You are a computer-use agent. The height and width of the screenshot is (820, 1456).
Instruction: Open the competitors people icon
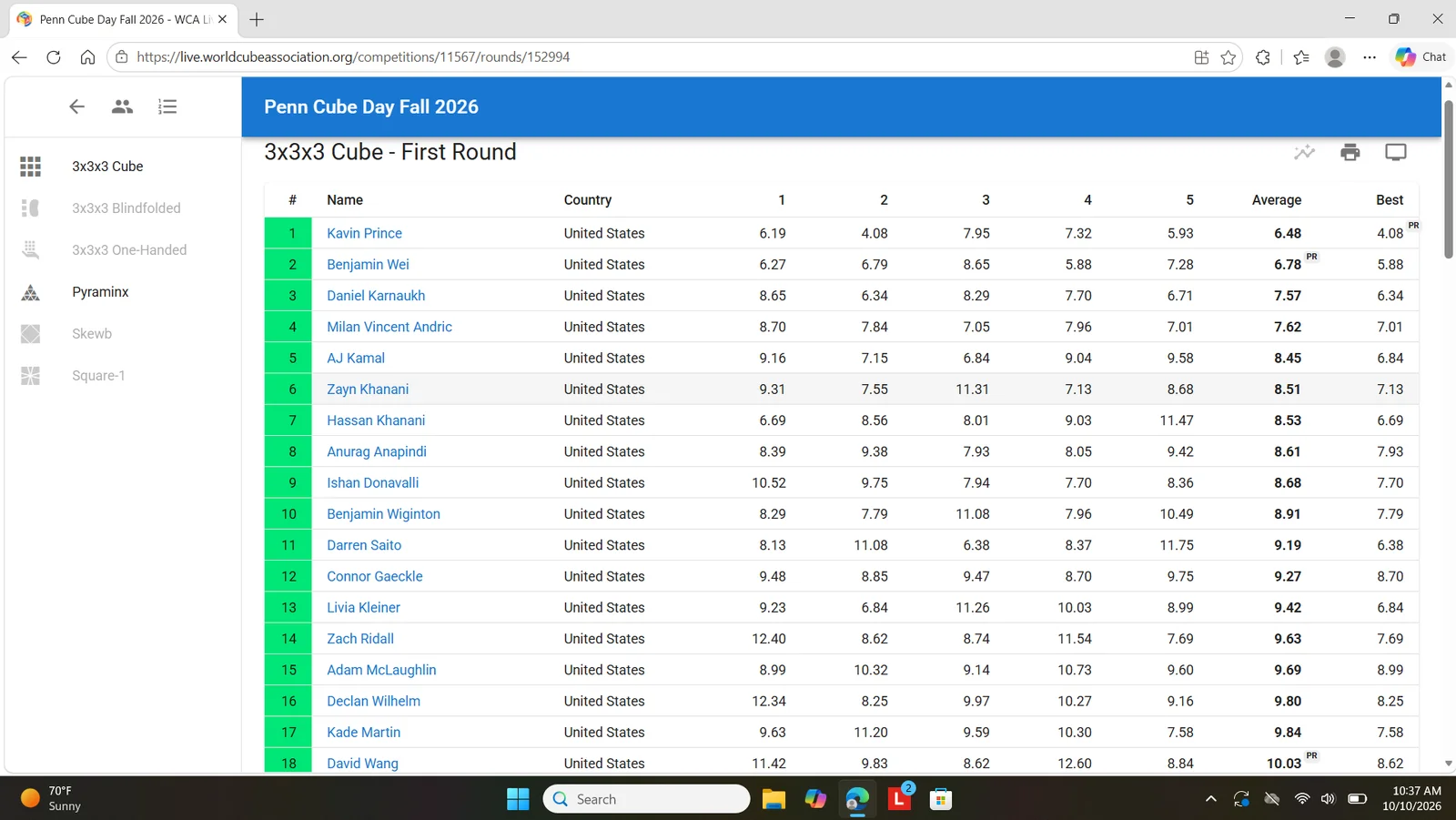(x=122, y=106)
